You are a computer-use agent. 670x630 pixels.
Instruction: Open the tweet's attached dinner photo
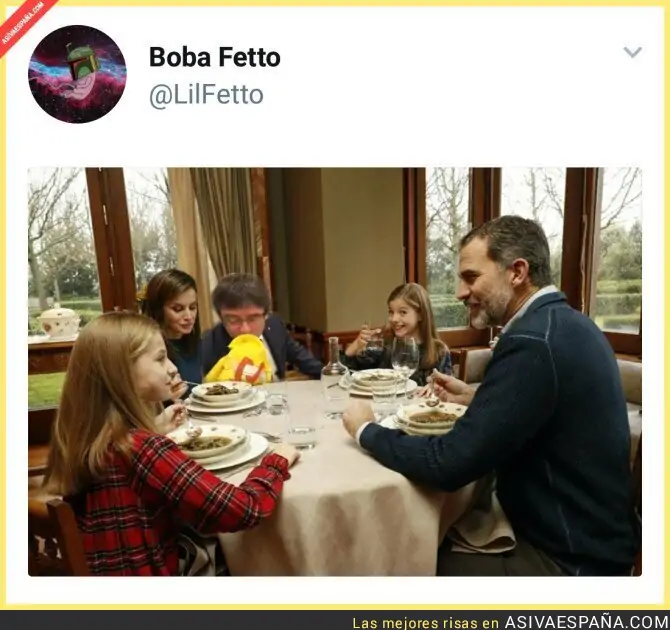(x=335, y=371)
